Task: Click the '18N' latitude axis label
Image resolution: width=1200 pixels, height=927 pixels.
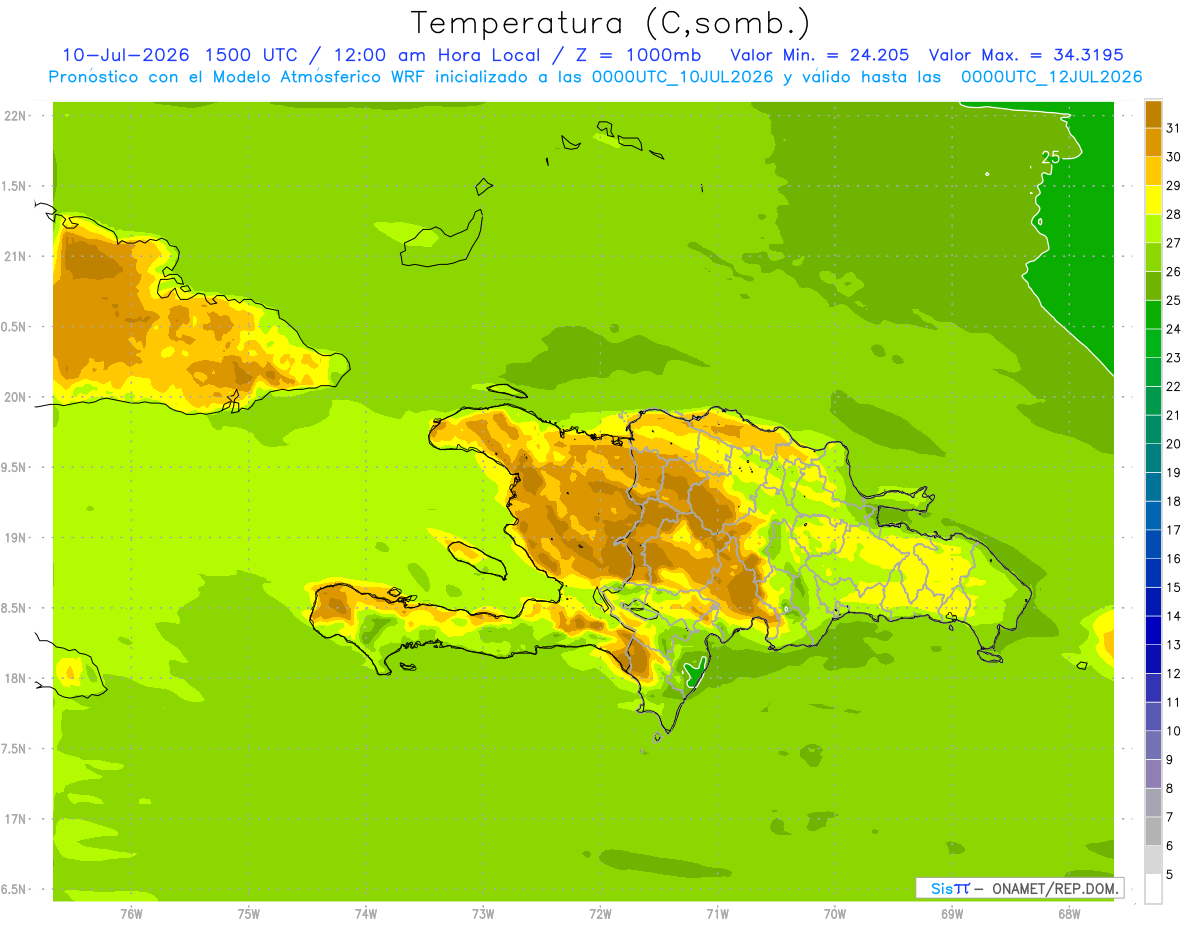Action: point(15,679)
